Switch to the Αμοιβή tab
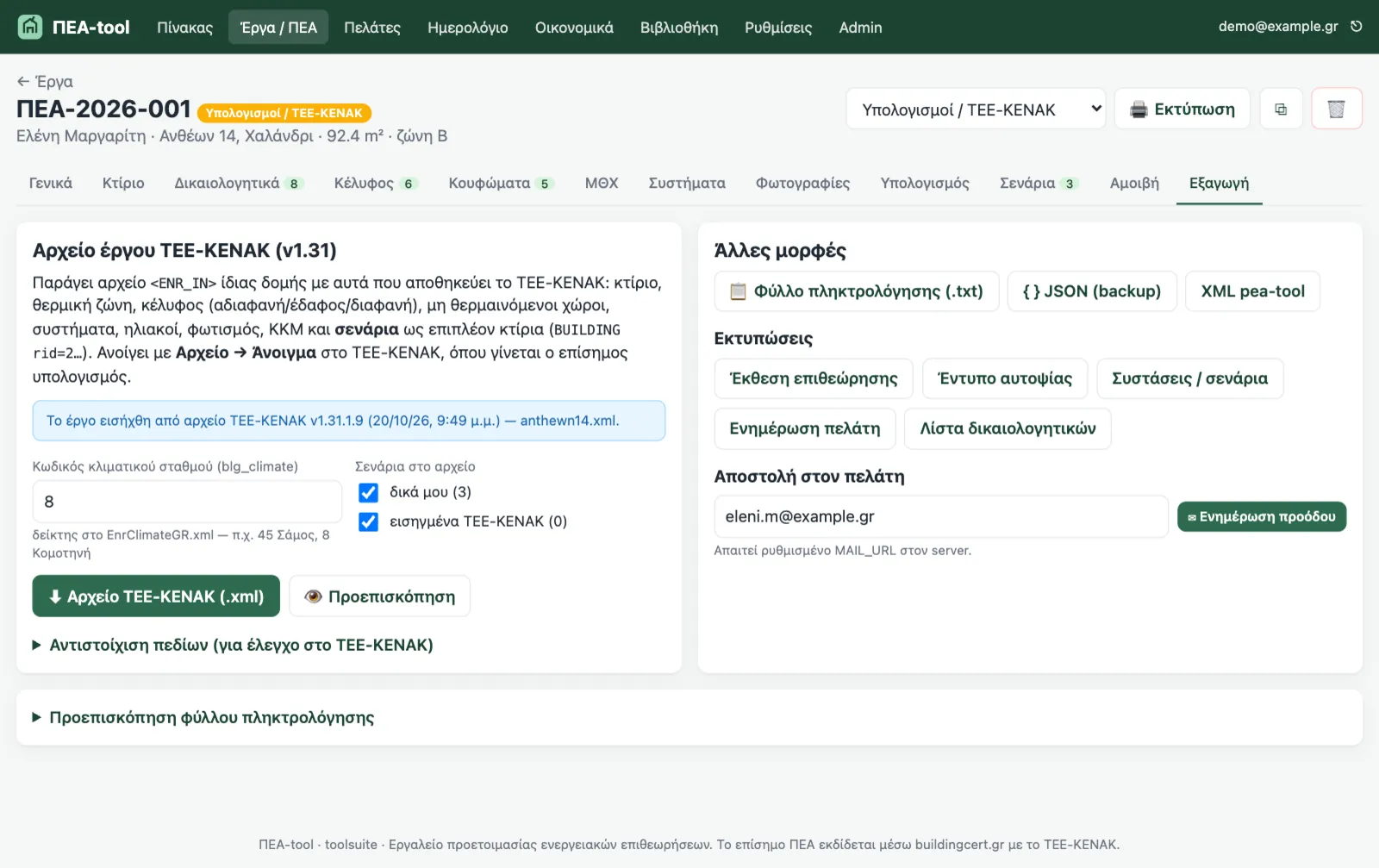Image resolution: width=1379 pixels, height=868 pixels. (1134, 183)
